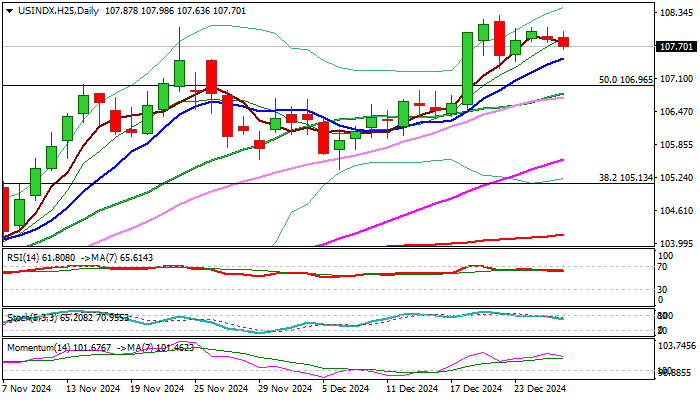
Task: Click the 106.490 price axis label
Action: tap(677, 112)
